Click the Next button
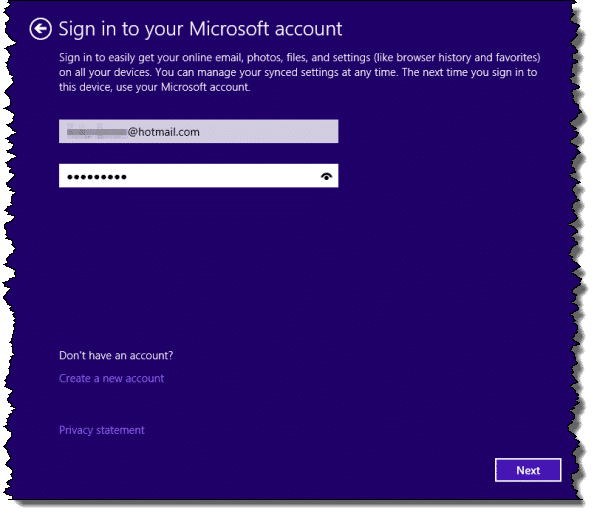This screenshot has height=515, width=600. pos(528,470)
